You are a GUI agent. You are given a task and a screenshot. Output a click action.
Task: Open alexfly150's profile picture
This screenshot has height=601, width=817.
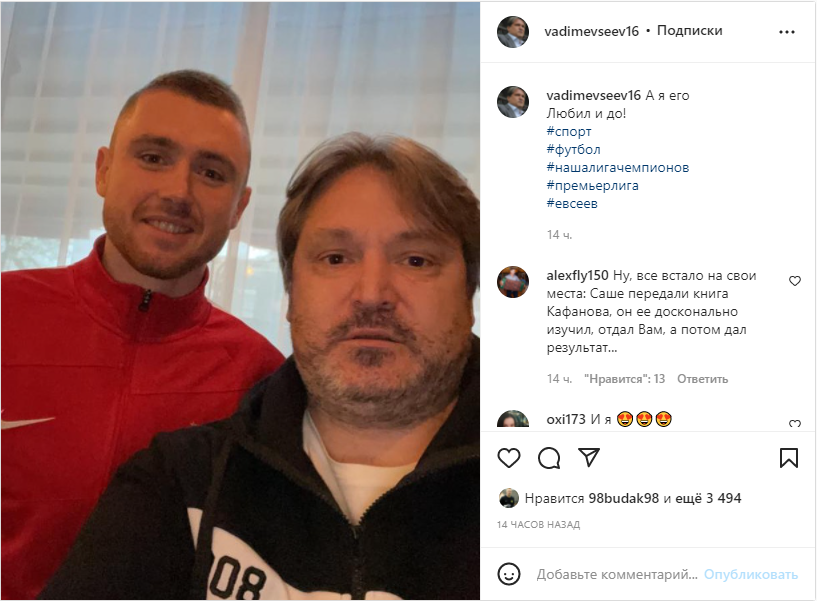[x=513, y=282]
